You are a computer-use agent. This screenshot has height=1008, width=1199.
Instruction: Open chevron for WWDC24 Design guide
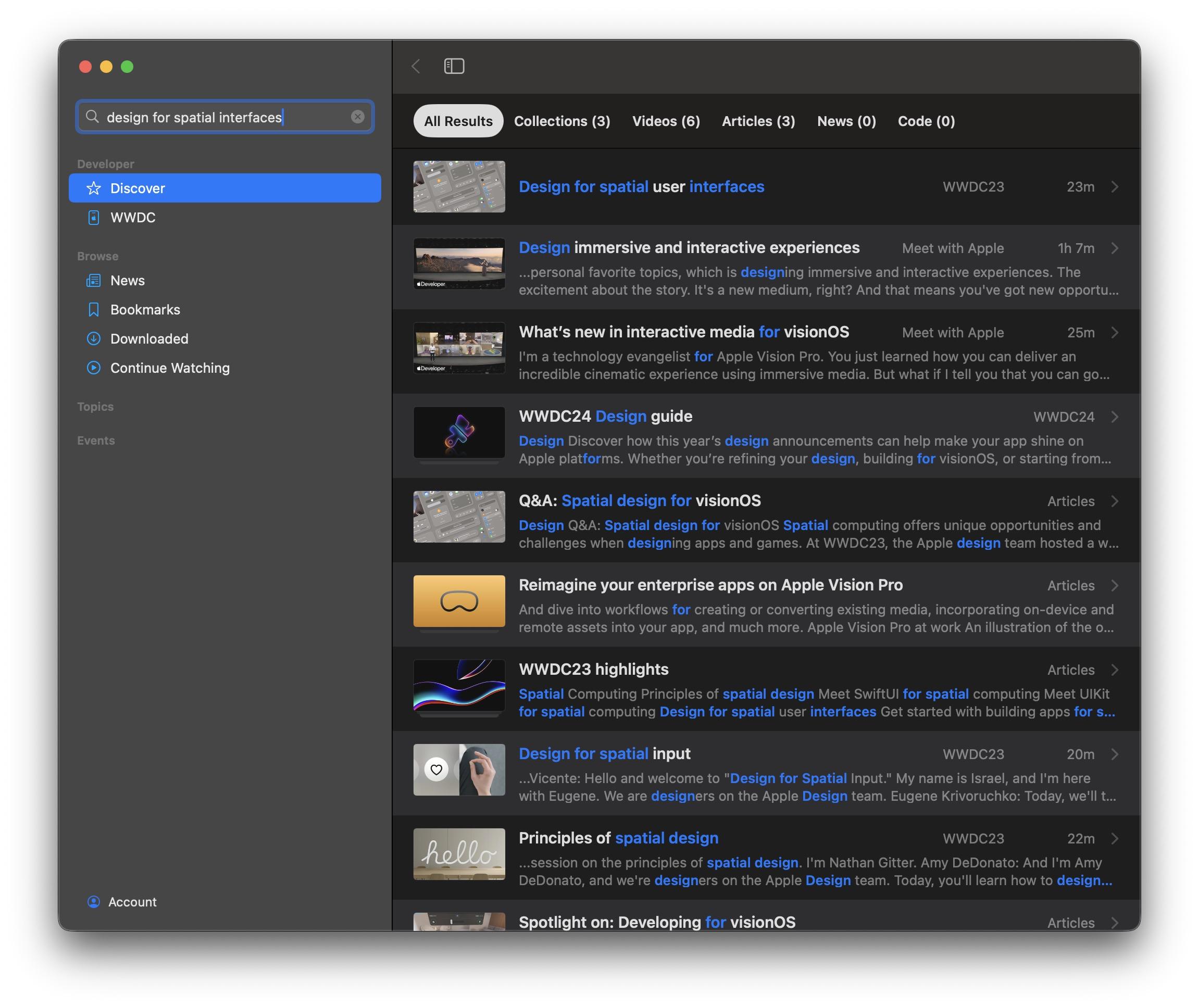pos(1115,417)
